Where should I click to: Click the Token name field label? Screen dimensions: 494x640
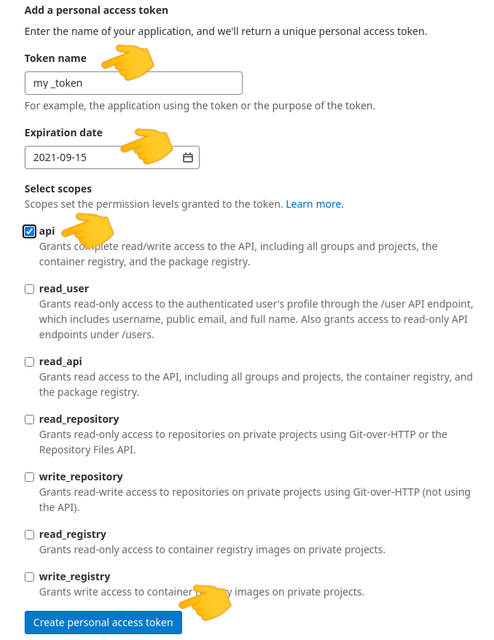(x=56, y=58)
